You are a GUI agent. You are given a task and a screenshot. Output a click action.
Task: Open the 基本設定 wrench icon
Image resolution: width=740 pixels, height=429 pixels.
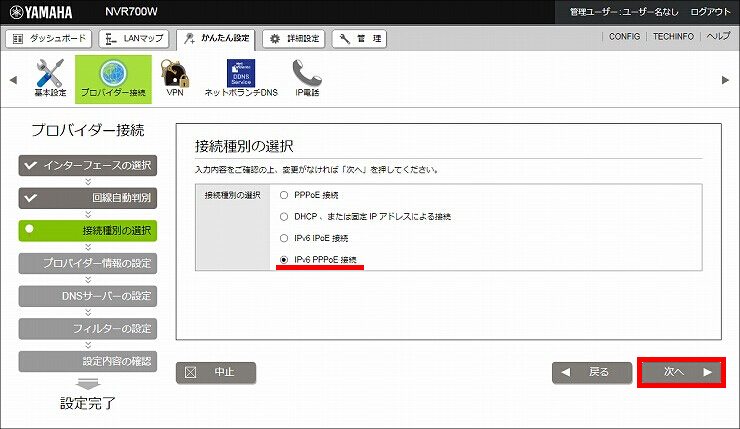pos(50,78)
